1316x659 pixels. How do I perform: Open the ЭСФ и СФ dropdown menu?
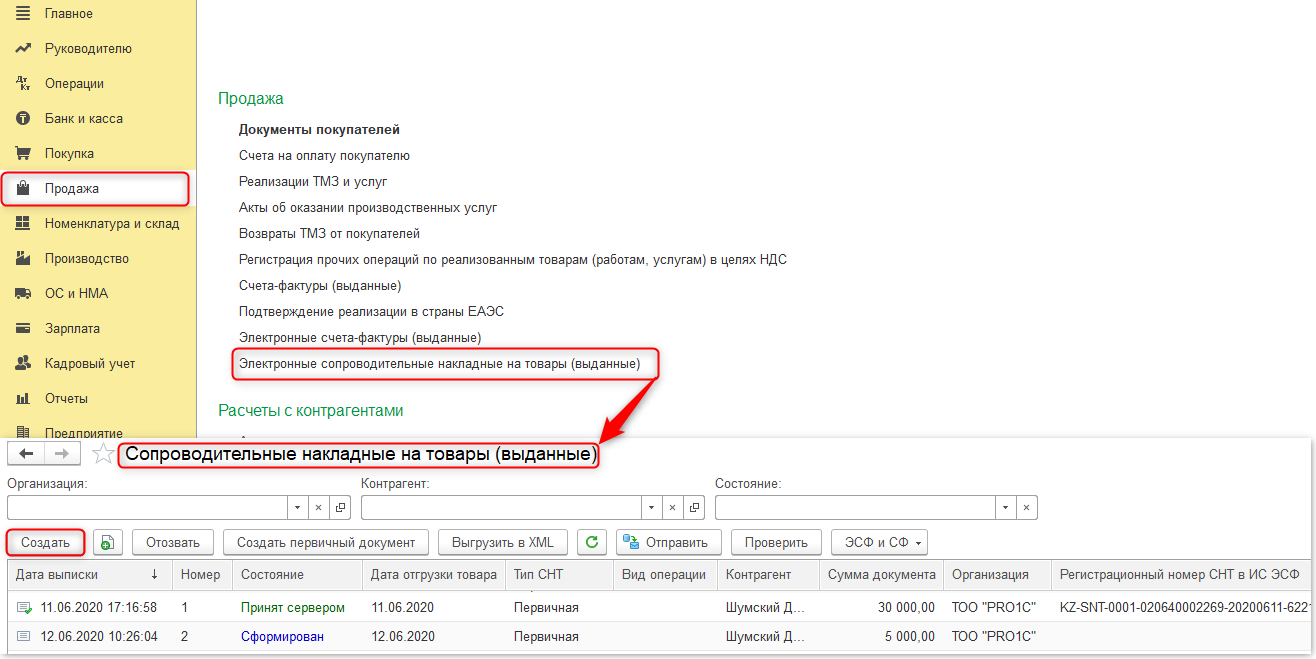pos(879,542)
